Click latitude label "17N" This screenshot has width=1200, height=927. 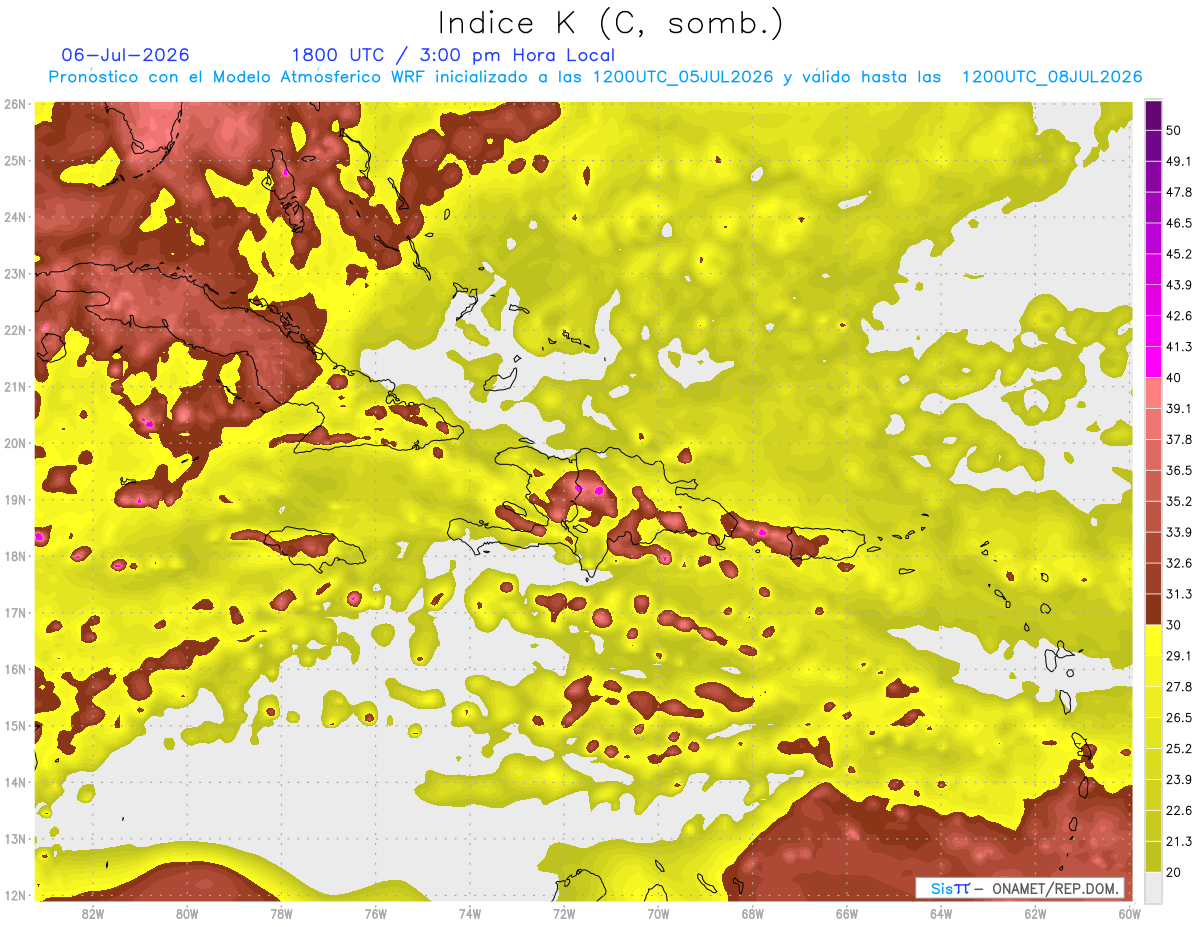tap(14, 612)
